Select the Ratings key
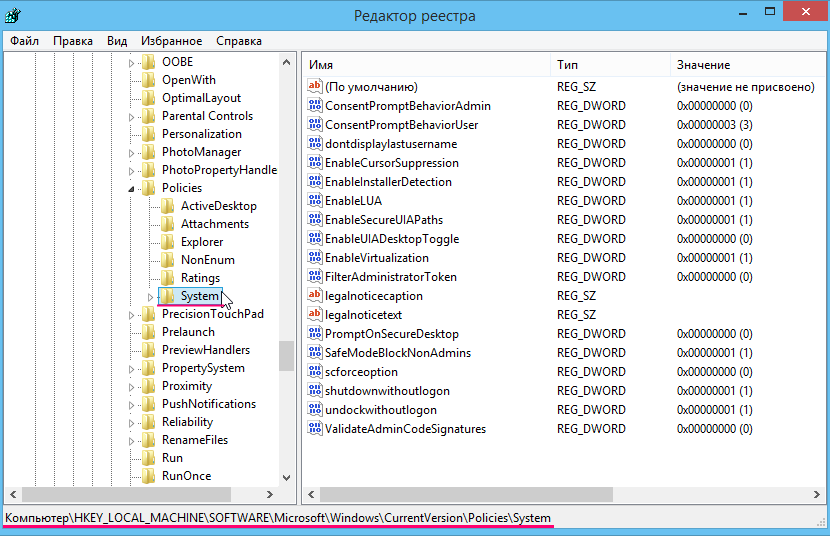Screen dimensions: 830x536 tap(200, 278)
